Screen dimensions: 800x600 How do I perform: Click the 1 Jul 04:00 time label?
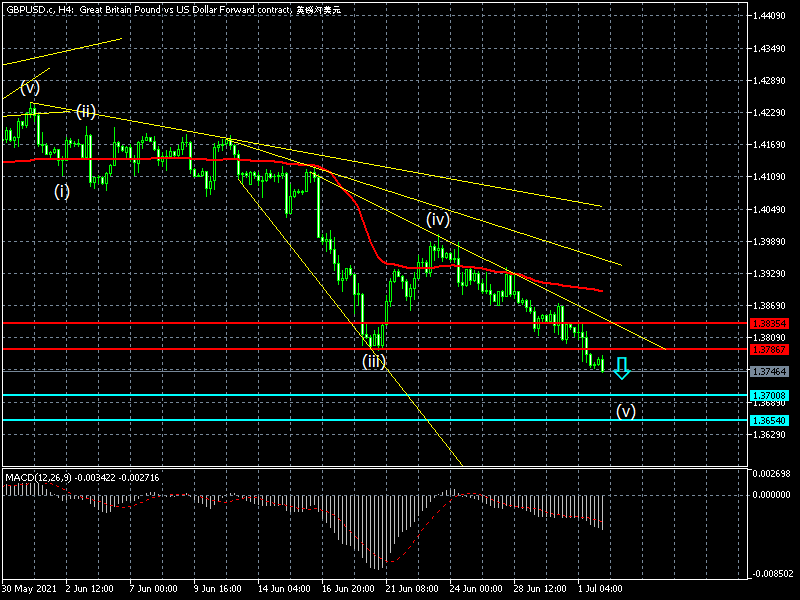(x=600, y=589)
